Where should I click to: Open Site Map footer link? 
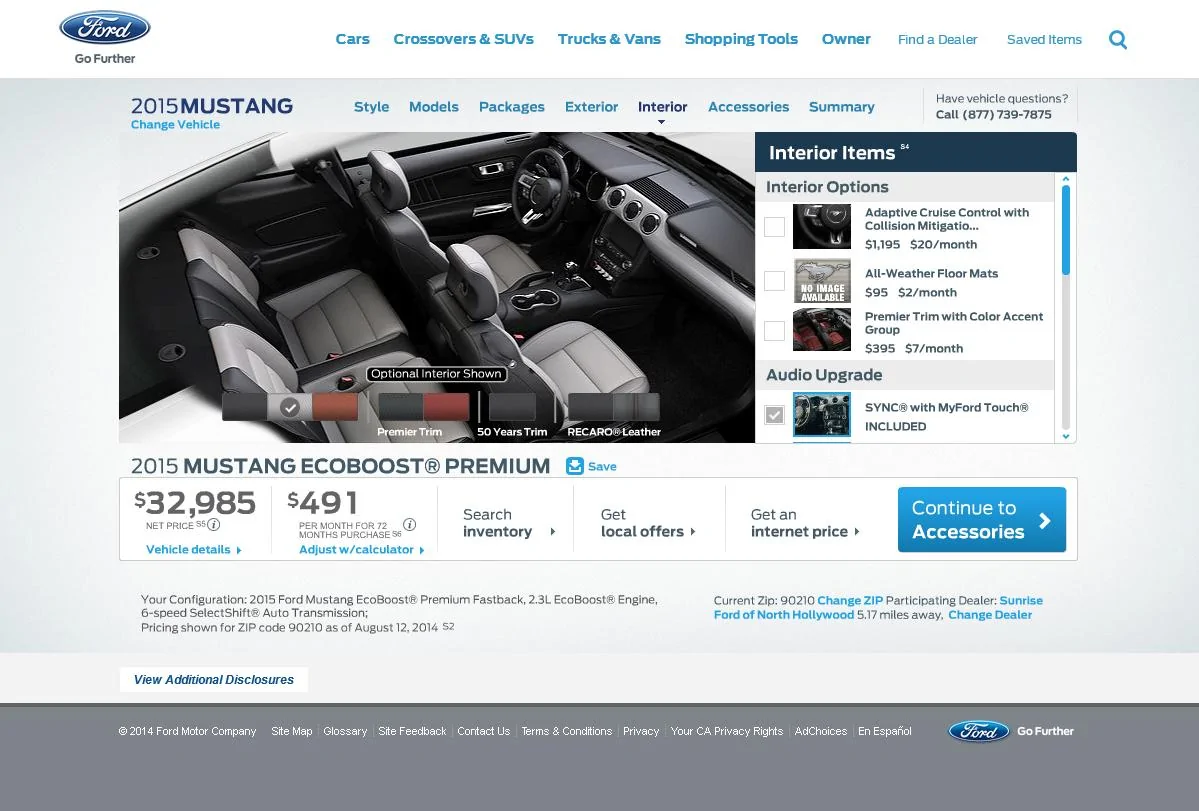(x=291, y=732)
